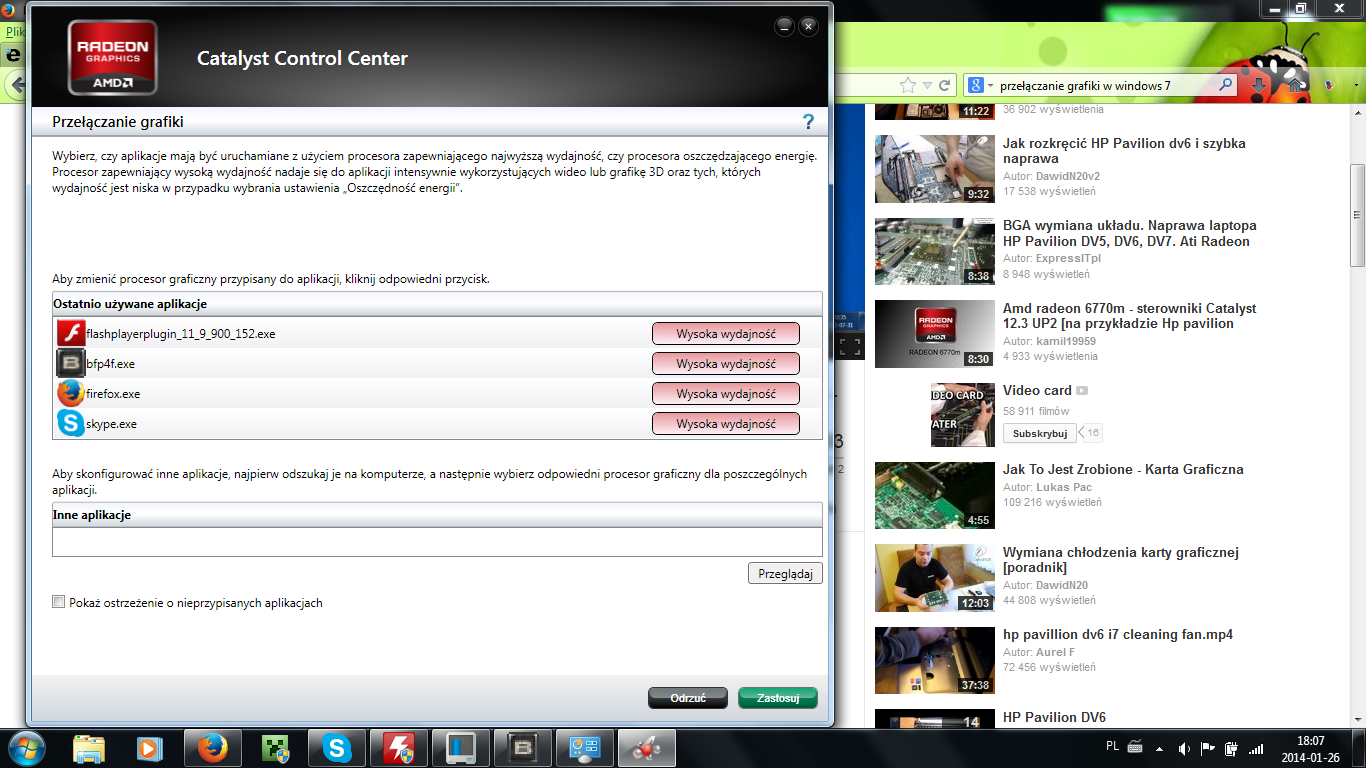Open URL history dropdown arrow in Firefox
Image resolution: width=1366 pixels, height=768 pixels.
coord(929,86)
